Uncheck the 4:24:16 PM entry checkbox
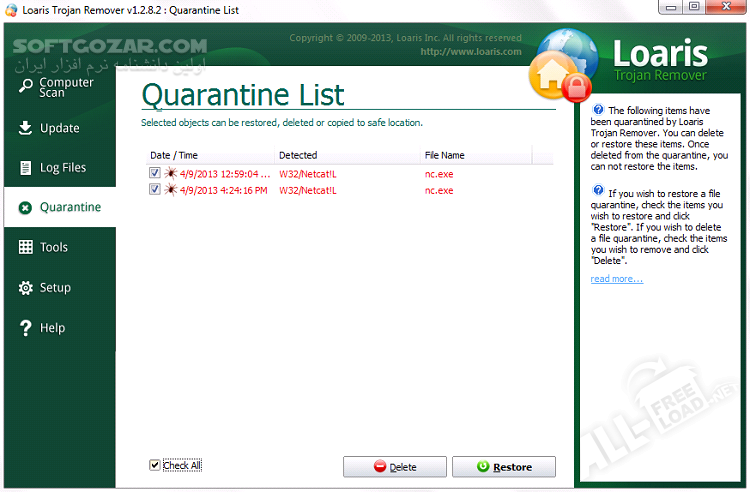The height and width of the screenshot is (492, 750). [x=154, y=188]
